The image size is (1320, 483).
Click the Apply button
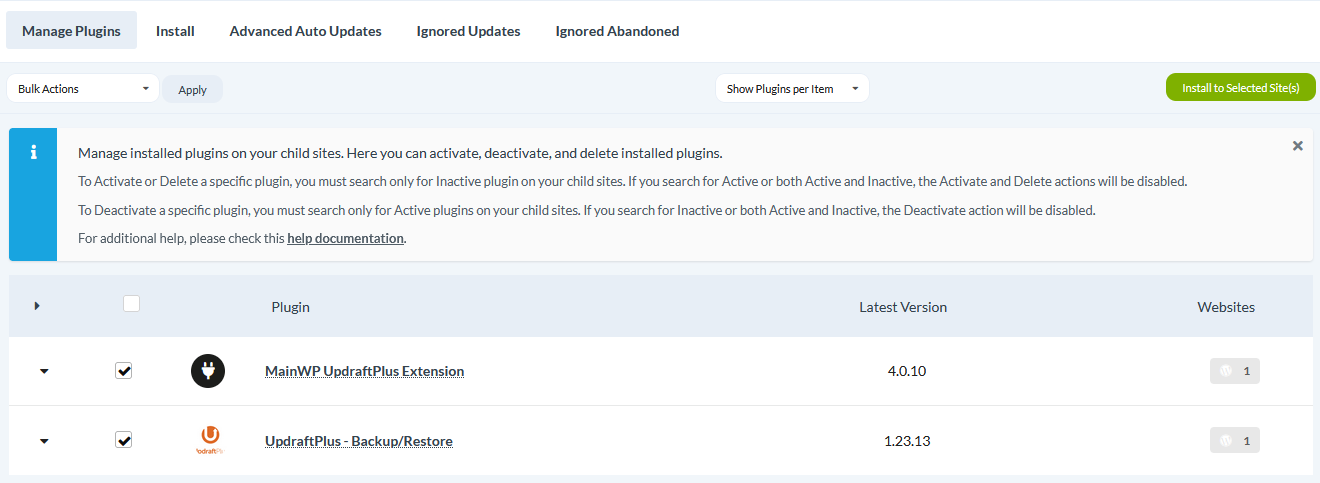pos(192,89)
